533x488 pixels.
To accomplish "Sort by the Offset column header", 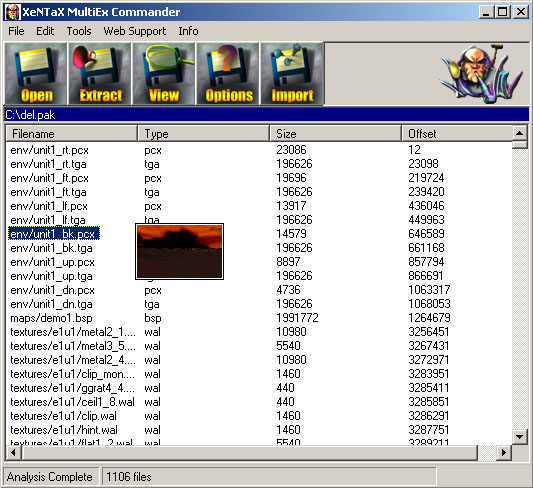I will 457,134.
